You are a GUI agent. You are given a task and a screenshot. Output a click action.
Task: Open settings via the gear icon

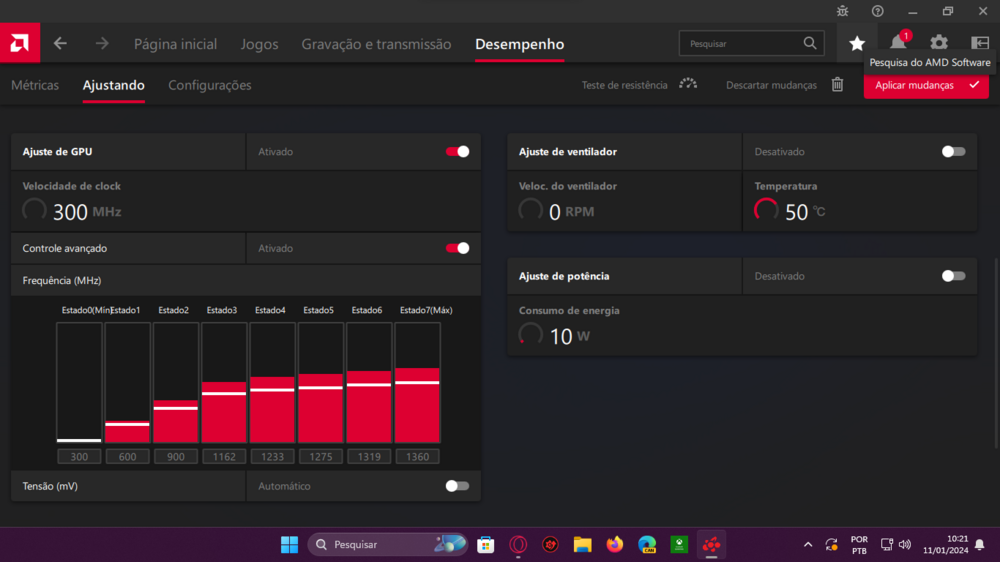tap(938, 43)
